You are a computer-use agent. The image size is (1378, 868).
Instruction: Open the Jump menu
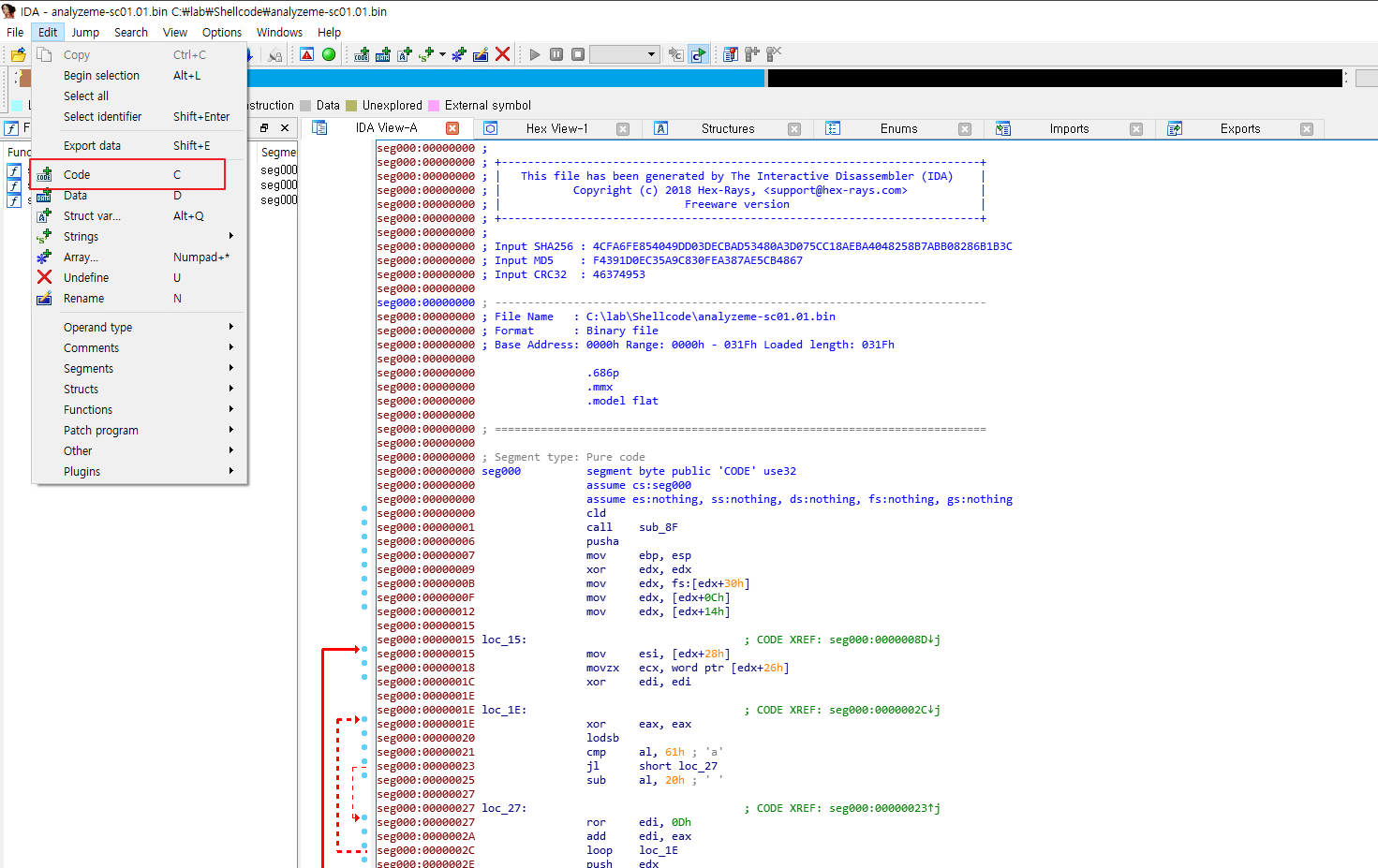click(85, 32)
